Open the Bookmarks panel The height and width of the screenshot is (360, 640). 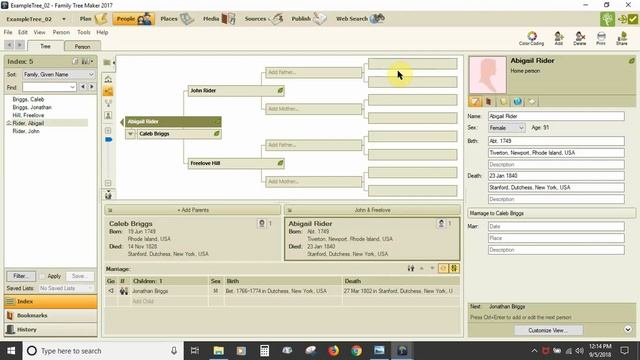(x=51, y=316)
